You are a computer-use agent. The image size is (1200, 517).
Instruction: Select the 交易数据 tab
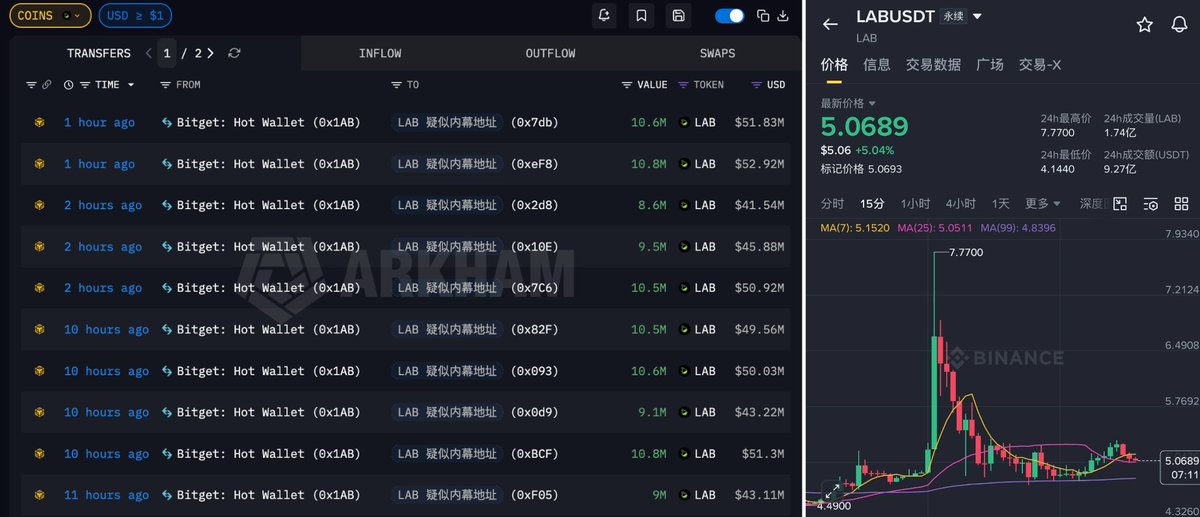(933, 65)
